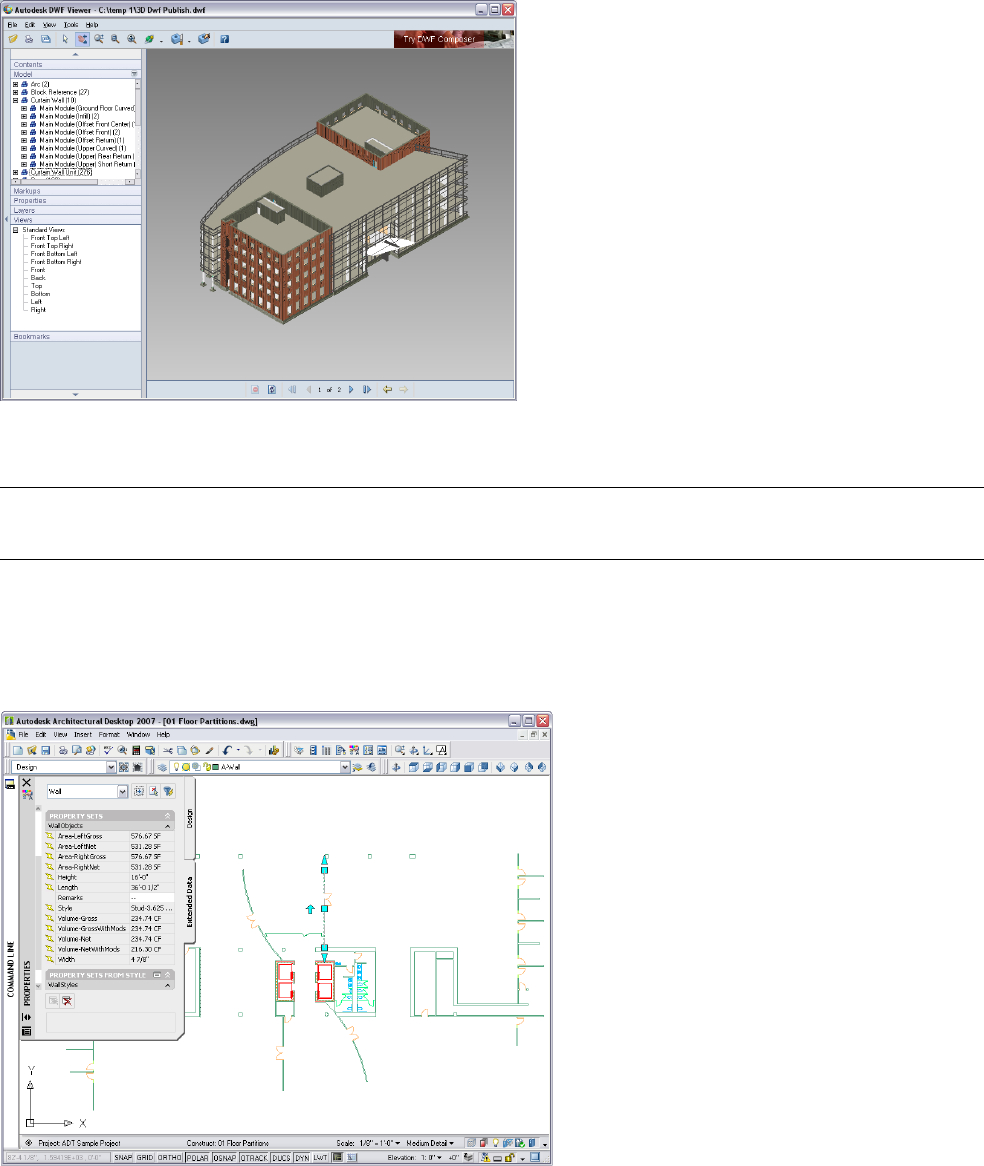Switch to the Design tab in Properties palette
This screenshot has width=984, height=1166.
190,819
